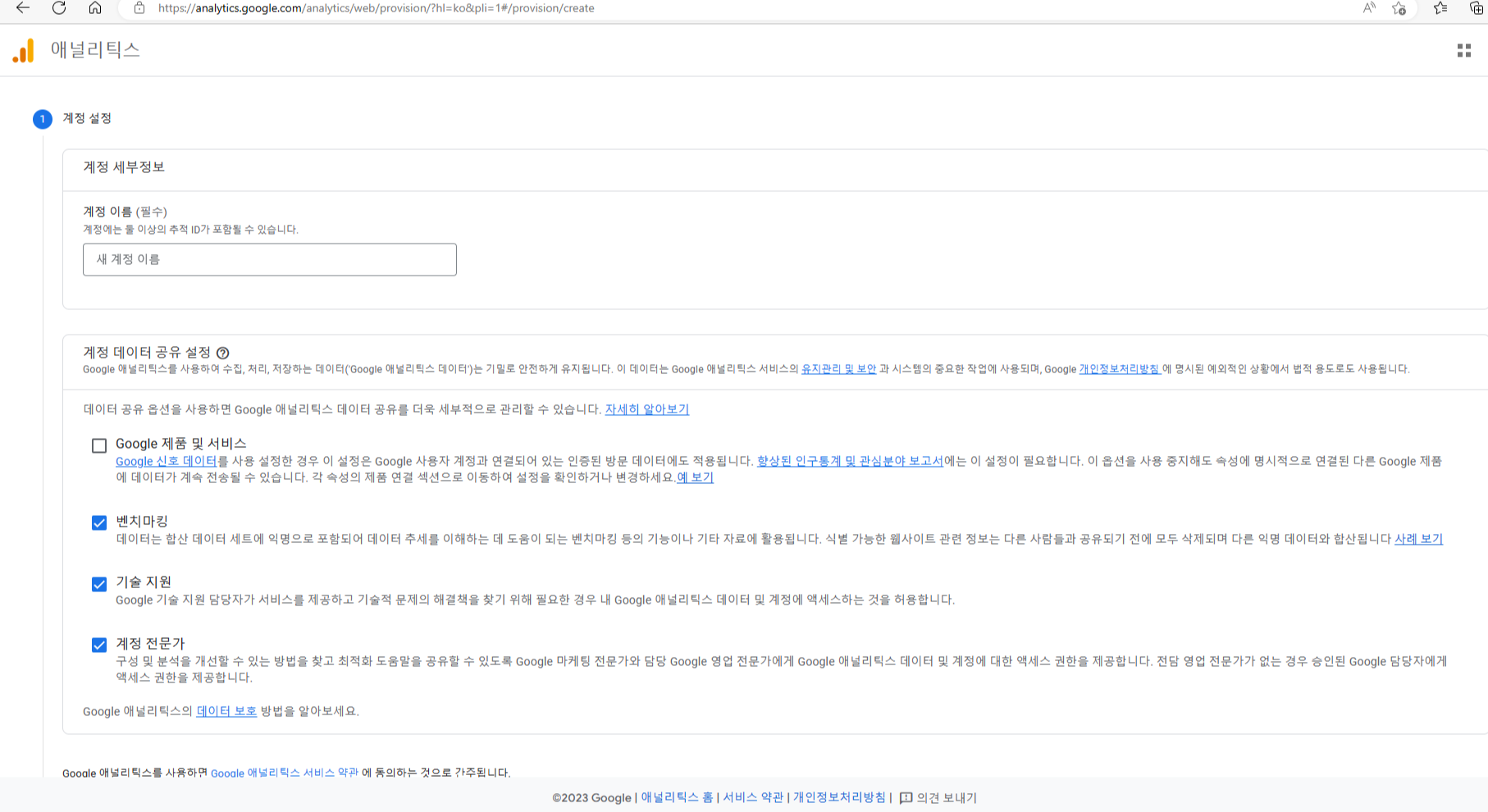The image size is (1488, 812).
Task: Click the 계정 세부정보 heading
Action: 124,167
